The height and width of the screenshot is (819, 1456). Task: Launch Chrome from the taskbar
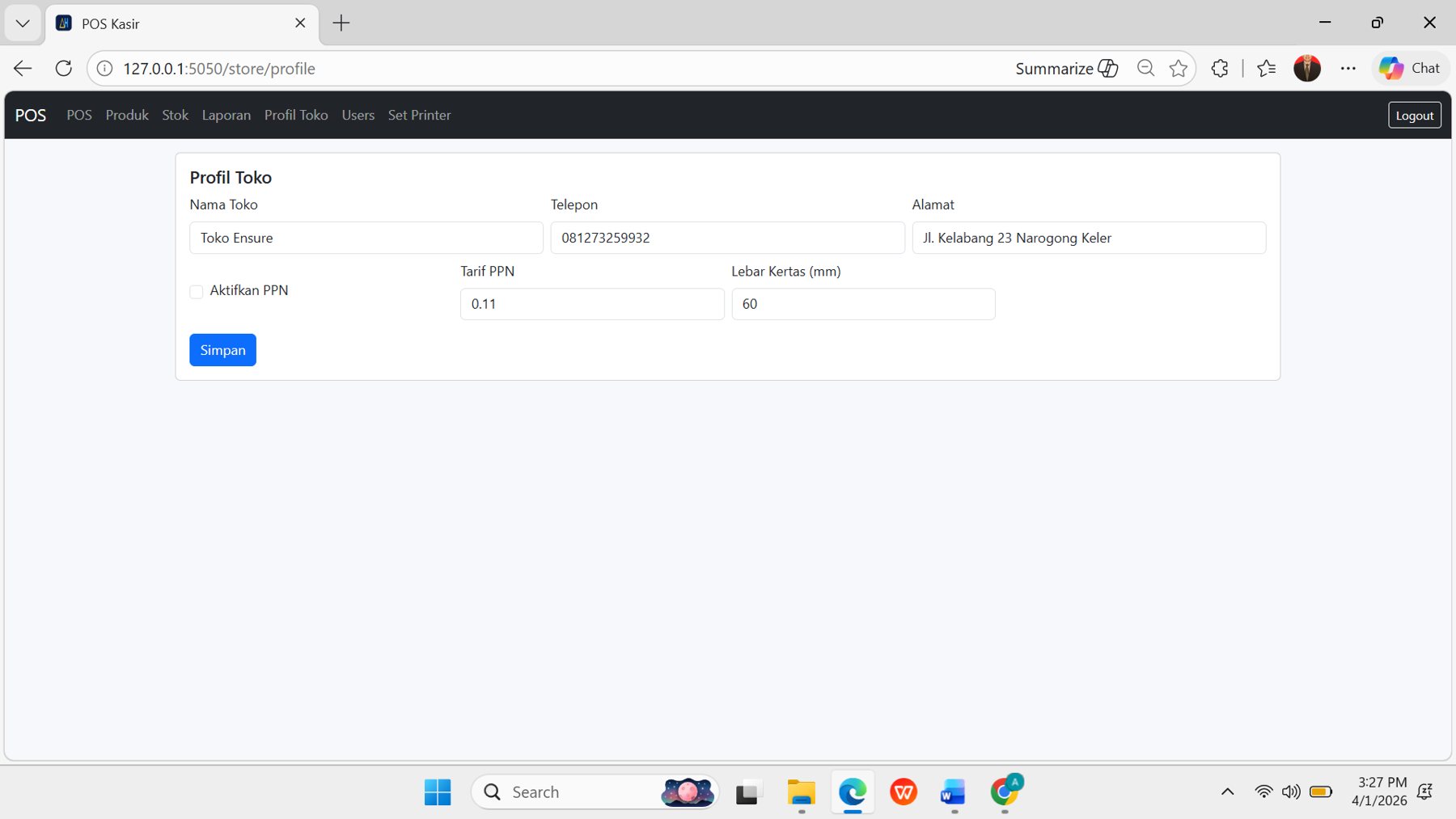point(1004,792)
